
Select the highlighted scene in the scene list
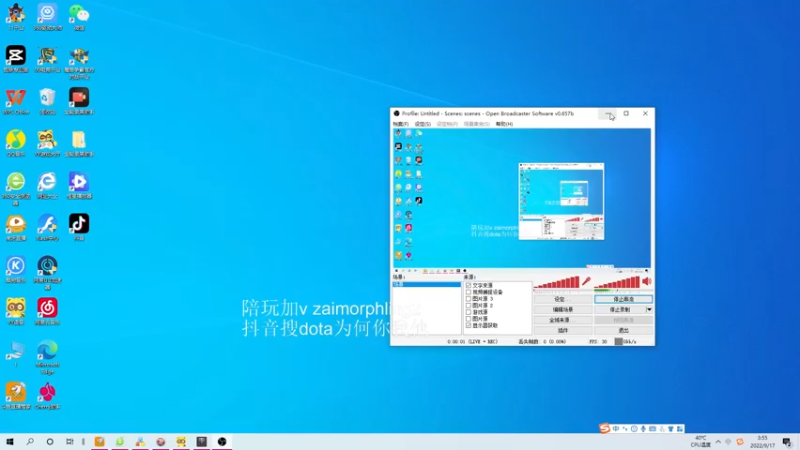point(427,284)
